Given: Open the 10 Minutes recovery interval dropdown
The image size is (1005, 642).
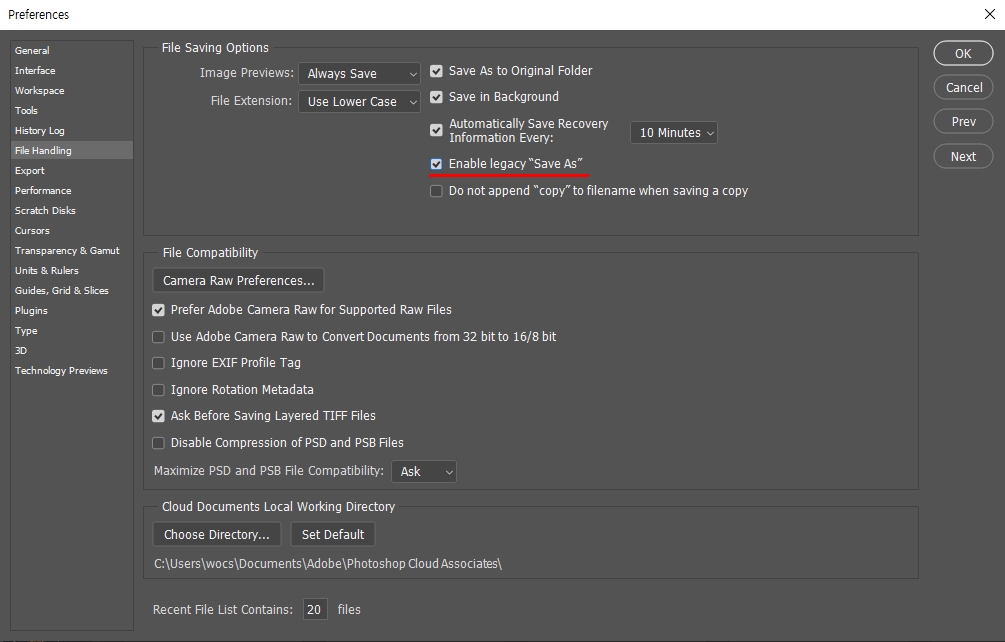Looking at the screenshot, I should (674, 133).
